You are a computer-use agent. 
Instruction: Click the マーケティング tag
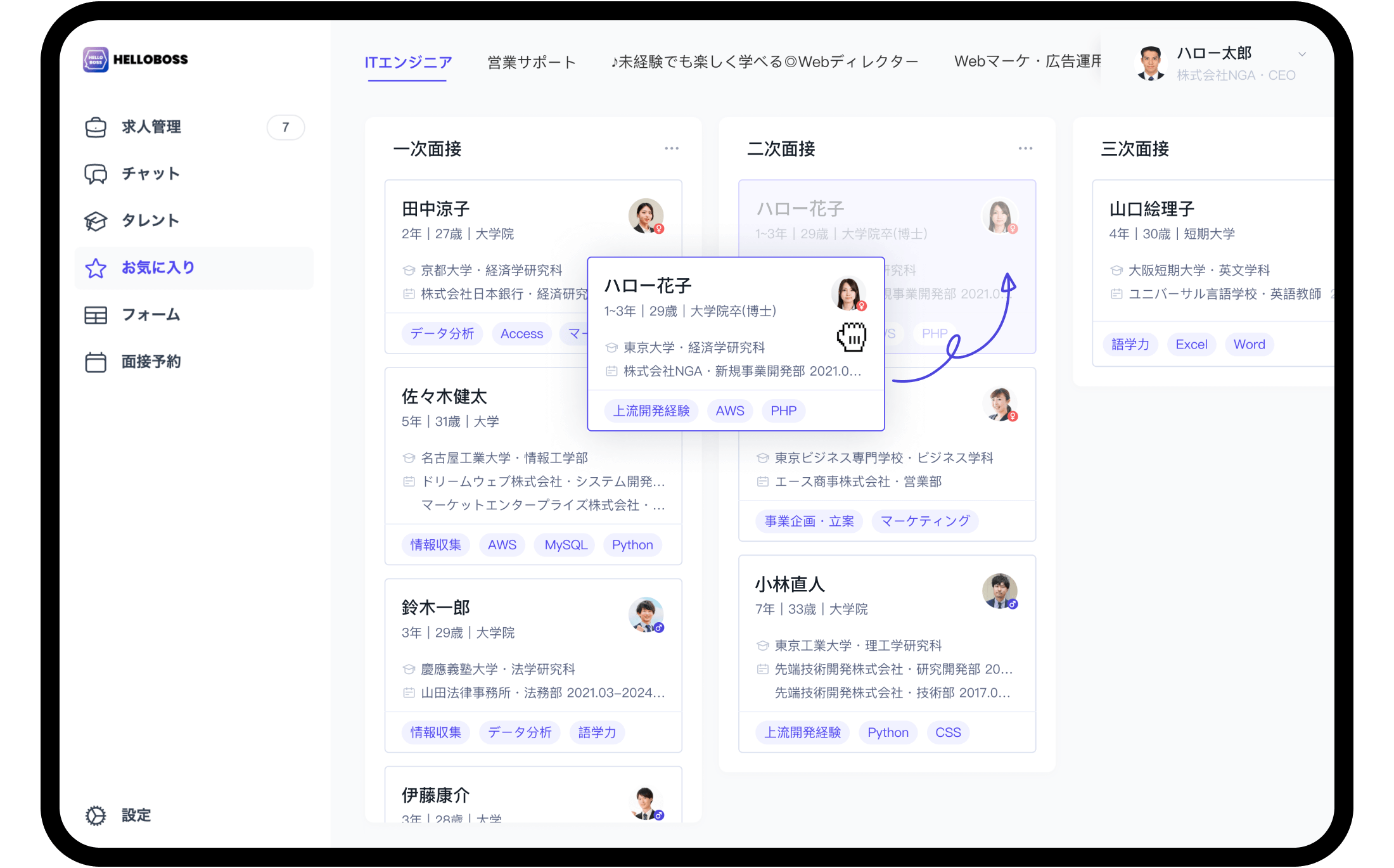(925, 521)
